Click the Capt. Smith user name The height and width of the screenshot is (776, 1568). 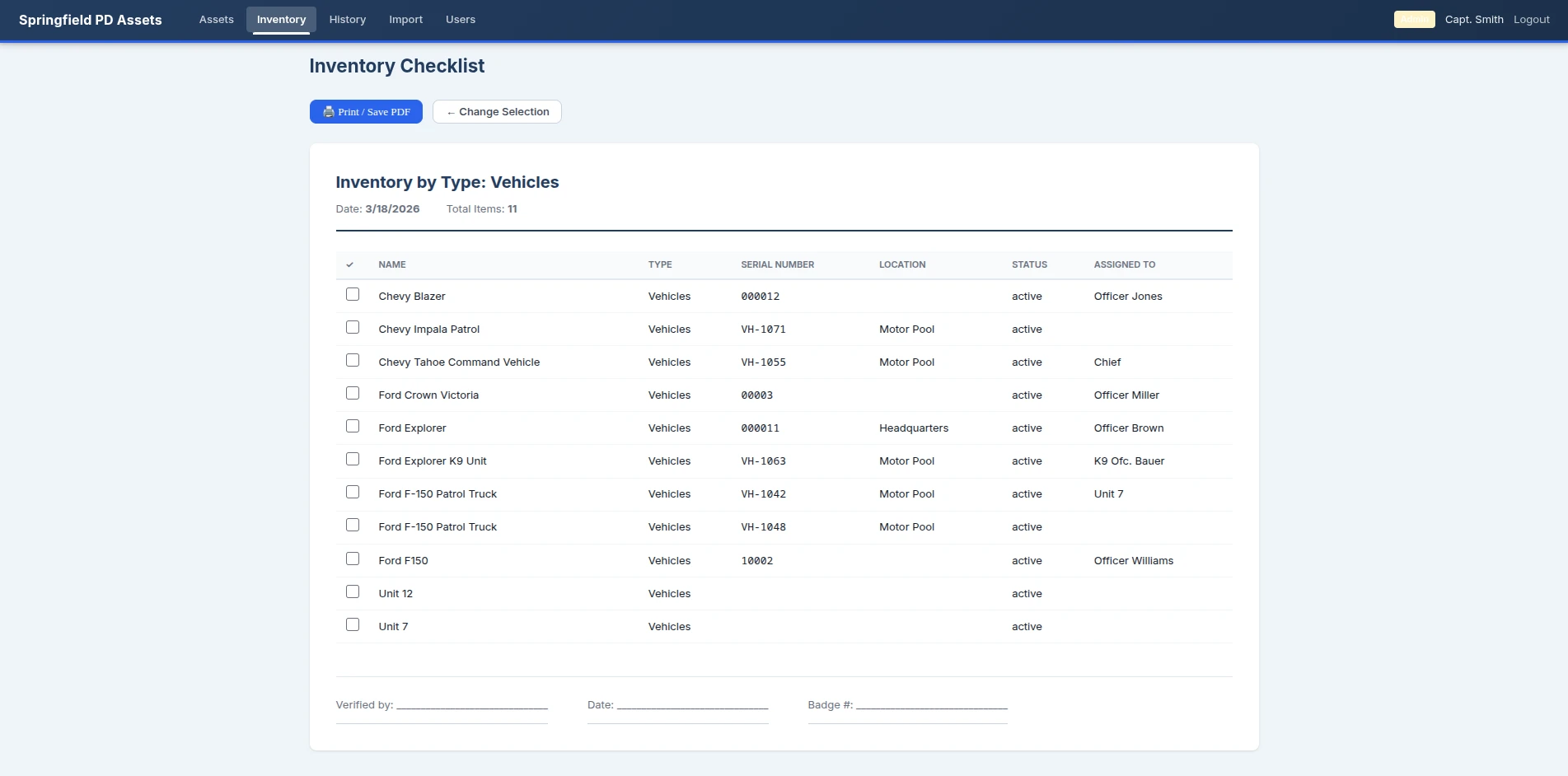point(1474,20)
